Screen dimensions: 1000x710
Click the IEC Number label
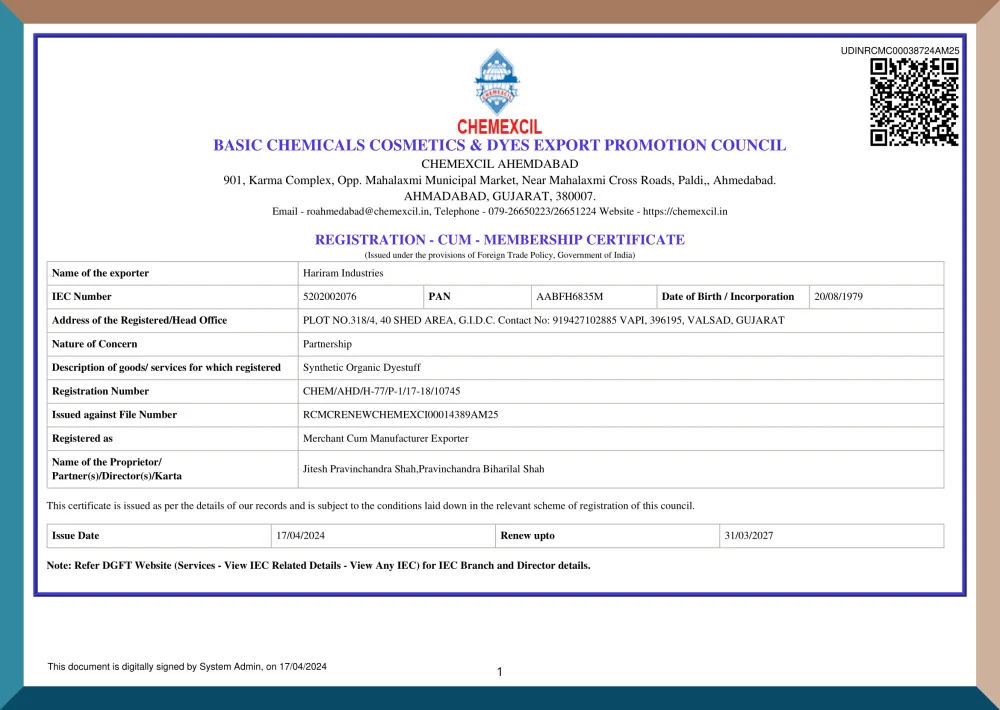coord(82,297)
